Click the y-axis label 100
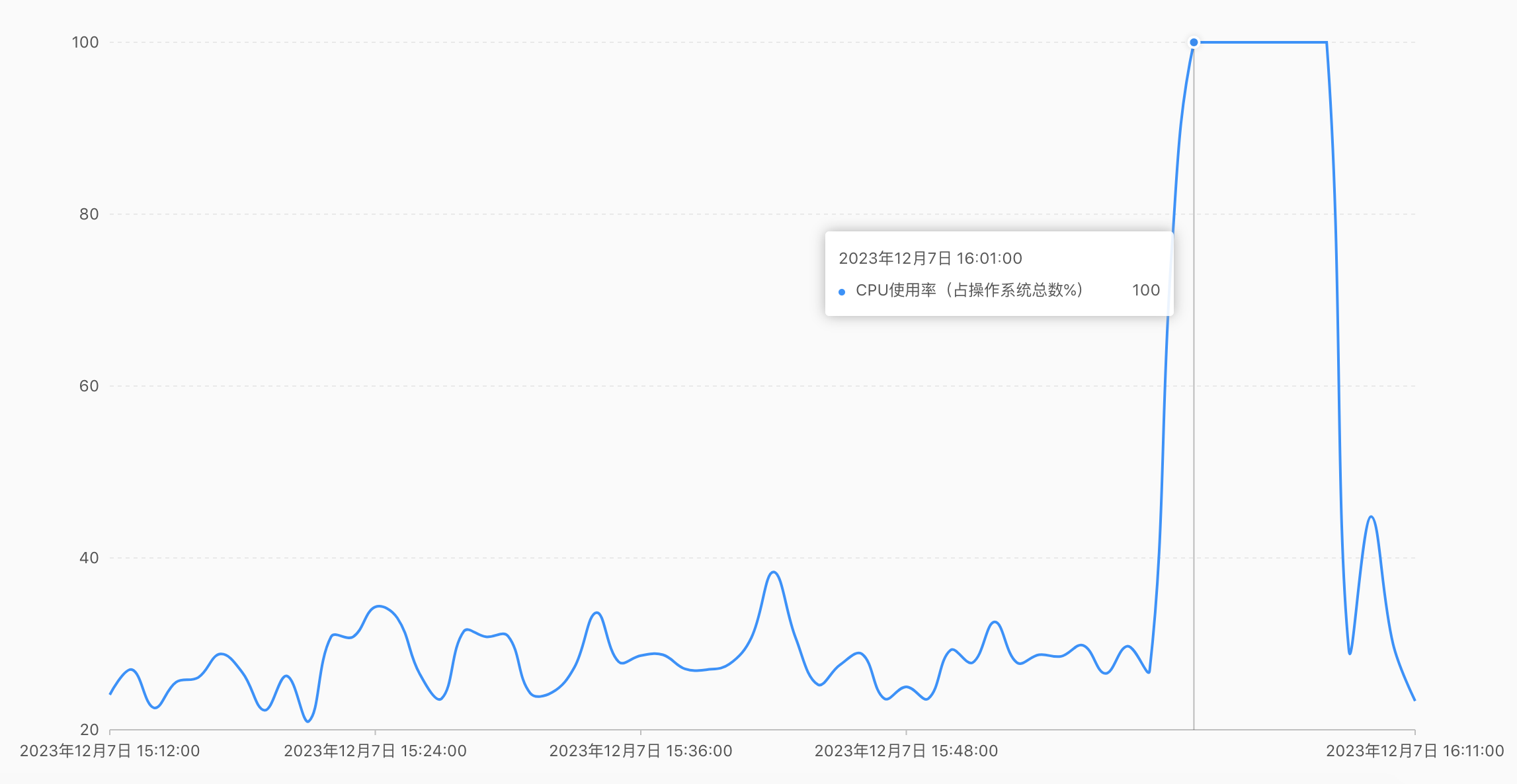Image resolution: width=1517 pixels, height=784 pixels. coord(85,42)
